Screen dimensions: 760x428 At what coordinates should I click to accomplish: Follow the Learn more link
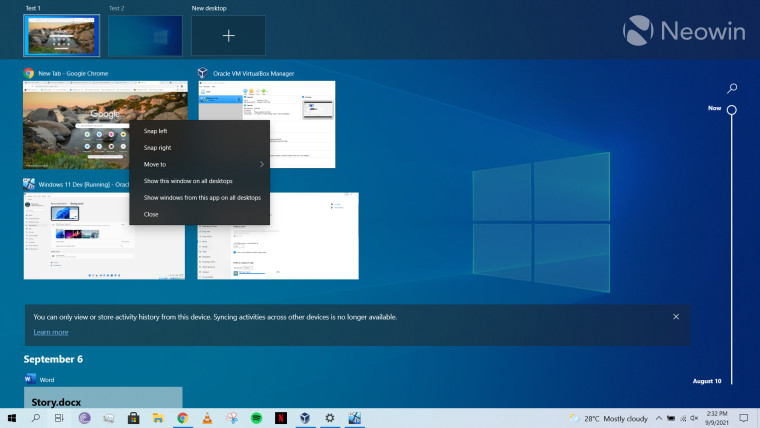pos(51,332)
